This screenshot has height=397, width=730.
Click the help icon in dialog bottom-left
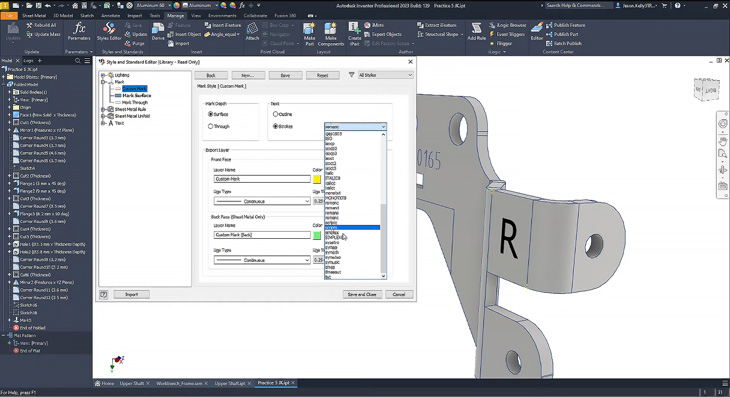tap(103, 294)
